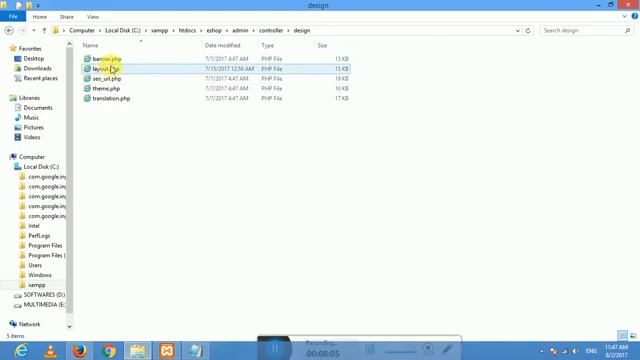Image resolution: width=640 pixels, height=360 pixels.
Task: Sort by the Date modified column
Action: pos(231,45)
